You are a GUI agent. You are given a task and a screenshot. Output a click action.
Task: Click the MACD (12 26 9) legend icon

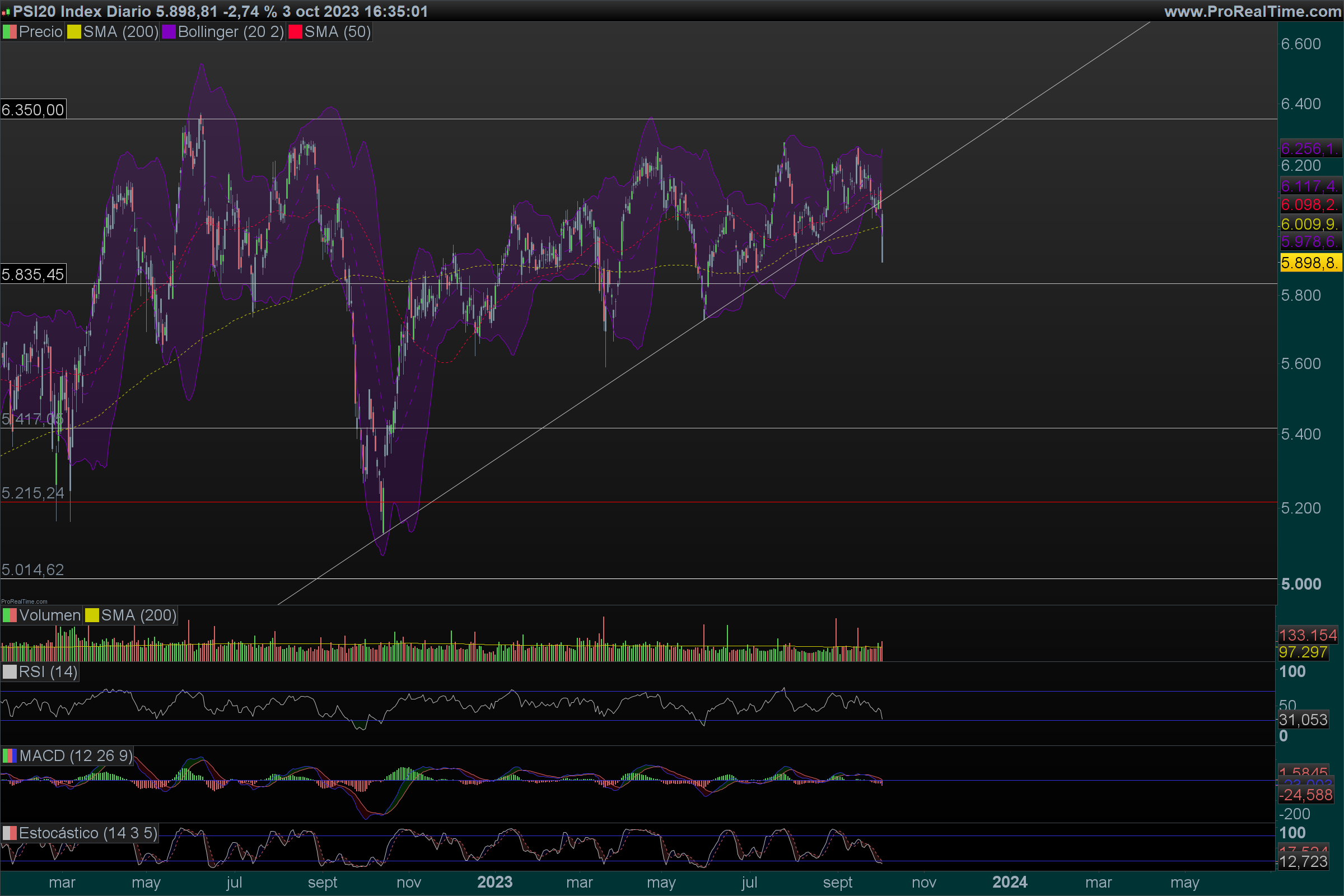click(x=10, y=756)
